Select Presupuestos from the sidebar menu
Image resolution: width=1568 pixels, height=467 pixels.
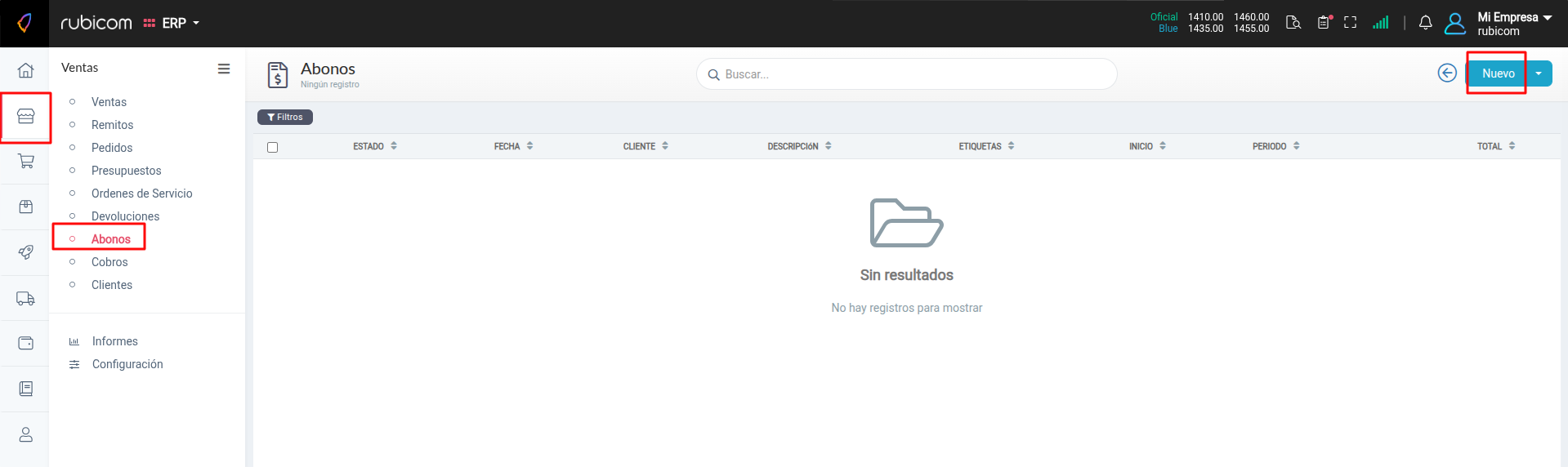click(126, 171)
